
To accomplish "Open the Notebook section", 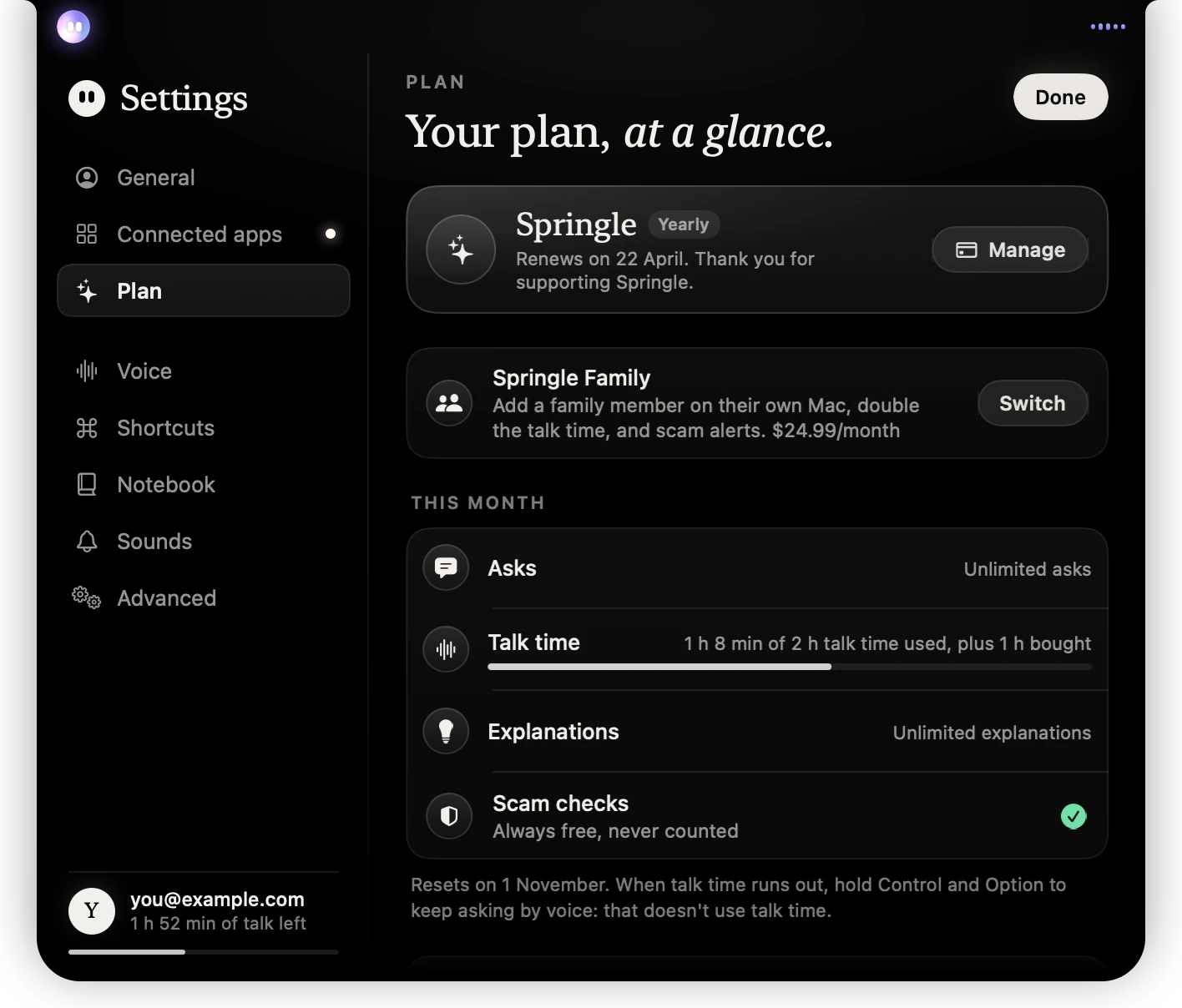I will (204, 485).
